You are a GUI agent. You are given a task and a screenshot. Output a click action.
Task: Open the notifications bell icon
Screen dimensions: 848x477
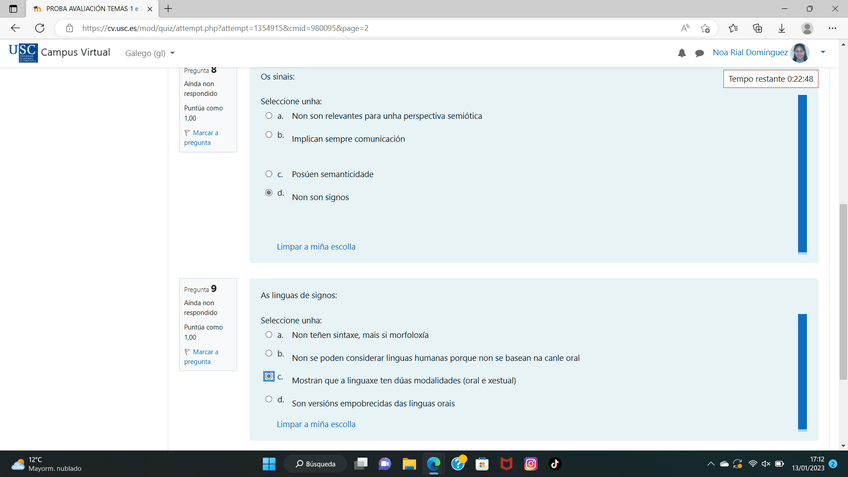682,53
